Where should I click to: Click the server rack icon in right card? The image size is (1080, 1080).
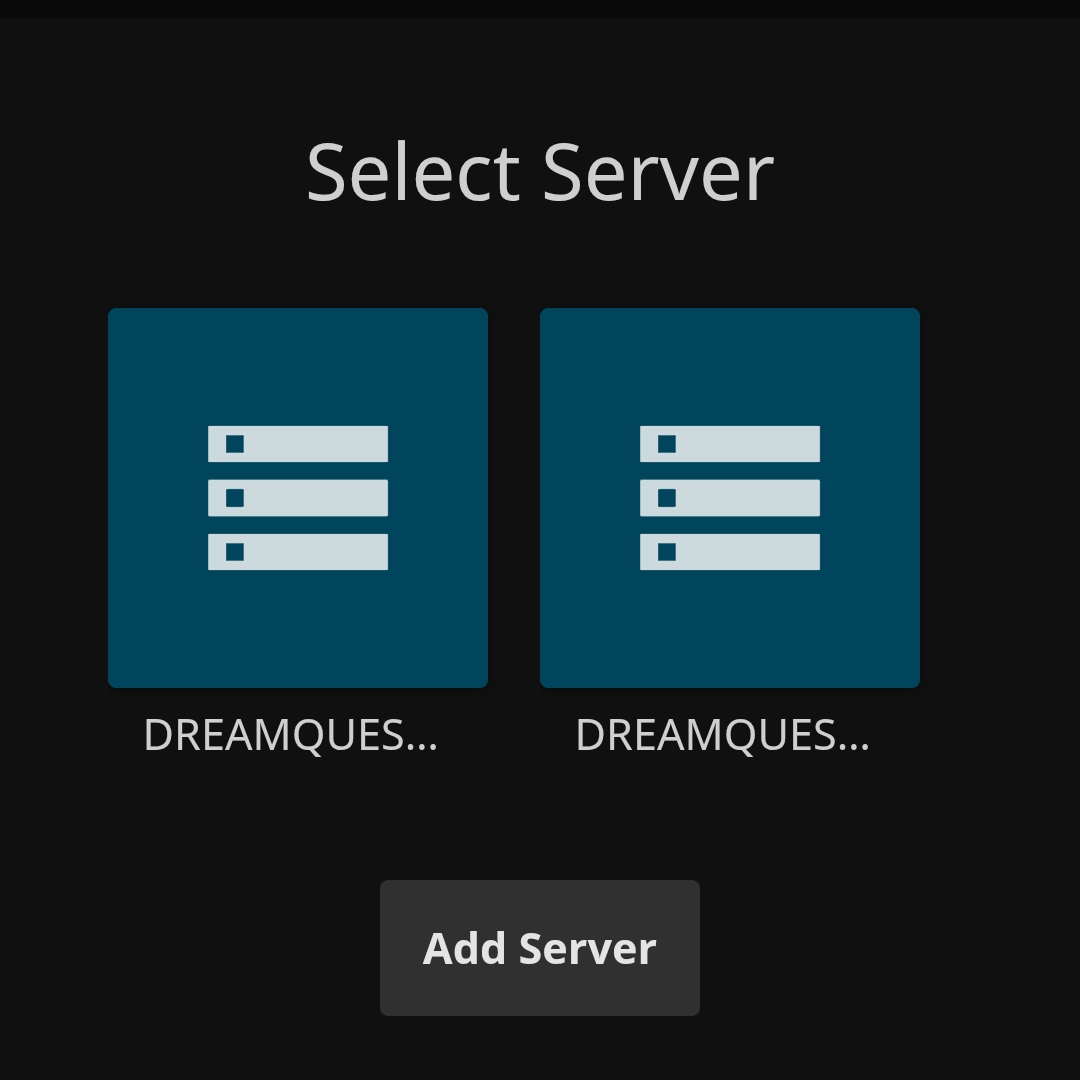pos(730,498)
